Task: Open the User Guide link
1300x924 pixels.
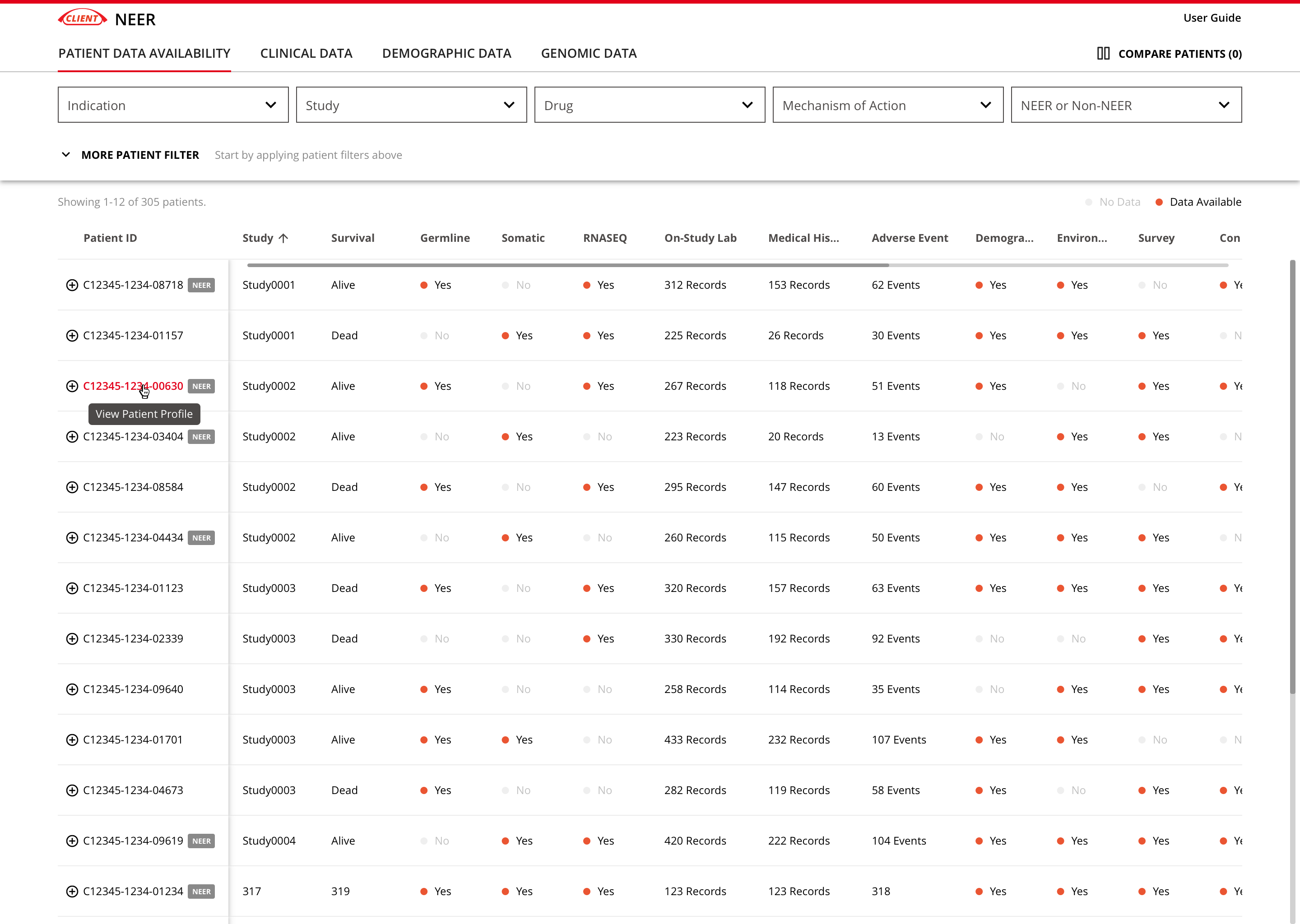Action: coord(1212,18)
